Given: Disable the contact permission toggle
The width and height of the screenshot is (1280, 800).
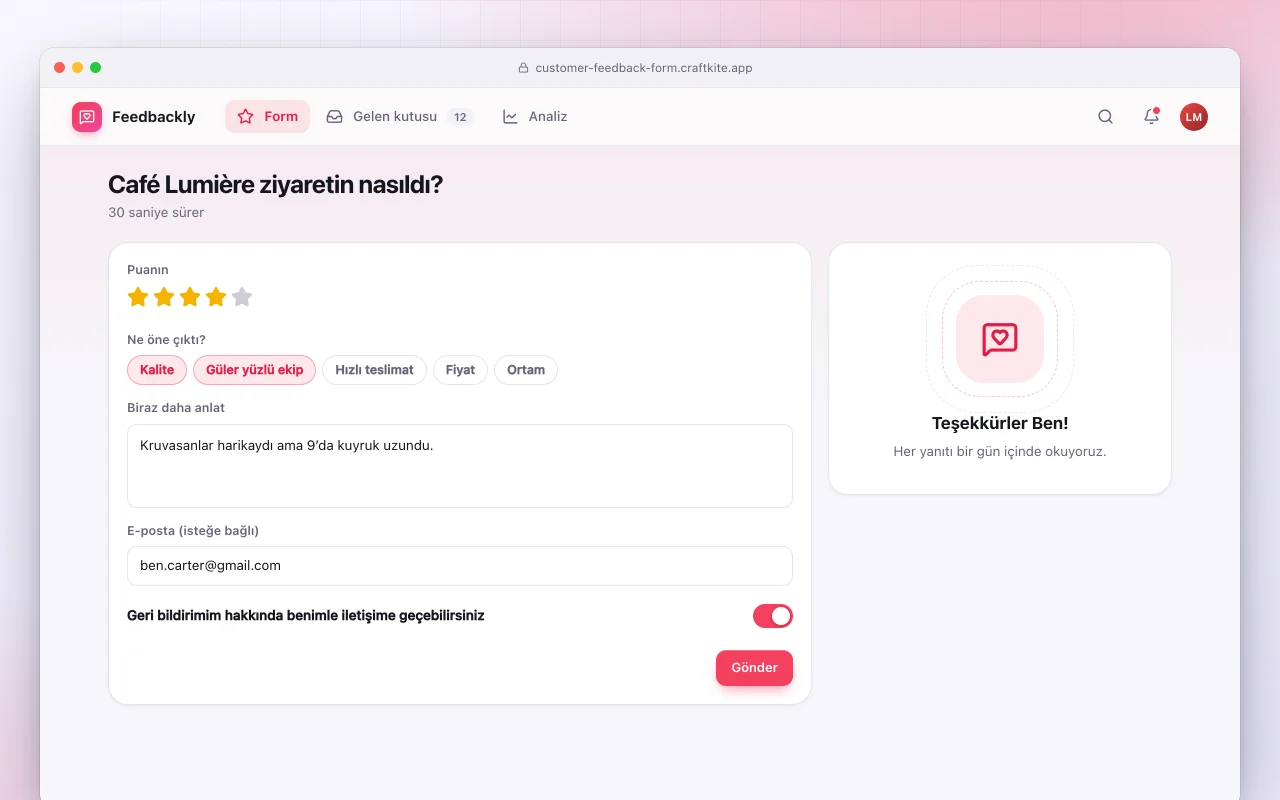Looking at the screenshot, I should [773, 616].
